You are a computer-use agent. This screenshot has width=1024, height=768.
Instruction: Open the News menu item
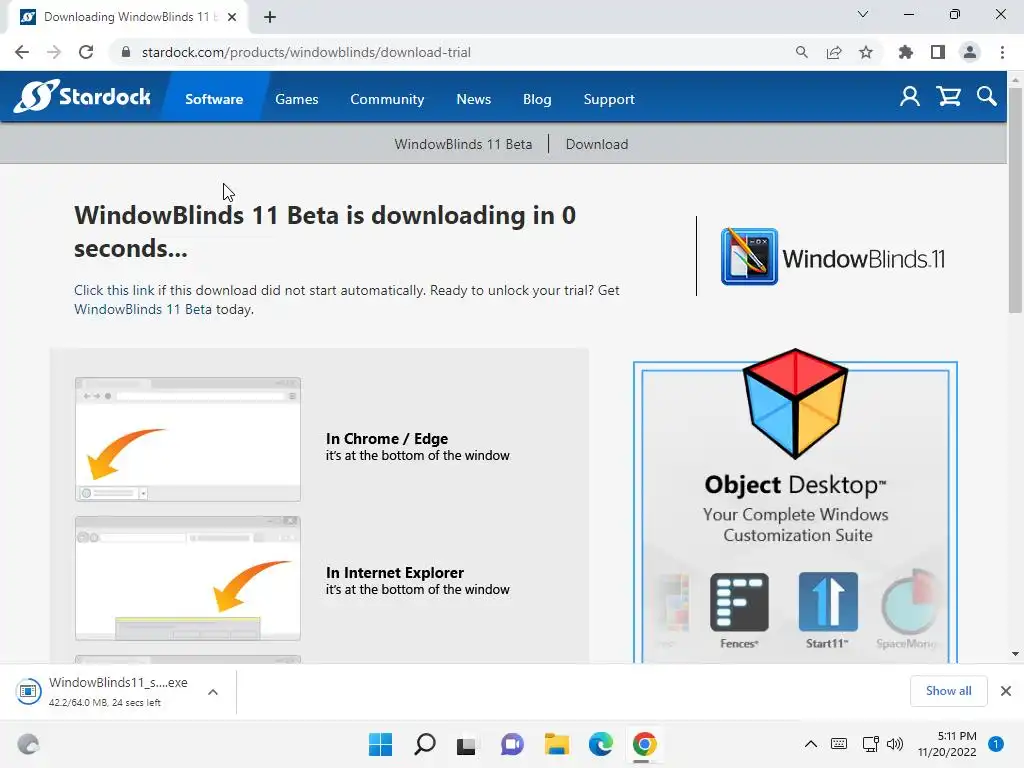point(473,99)
